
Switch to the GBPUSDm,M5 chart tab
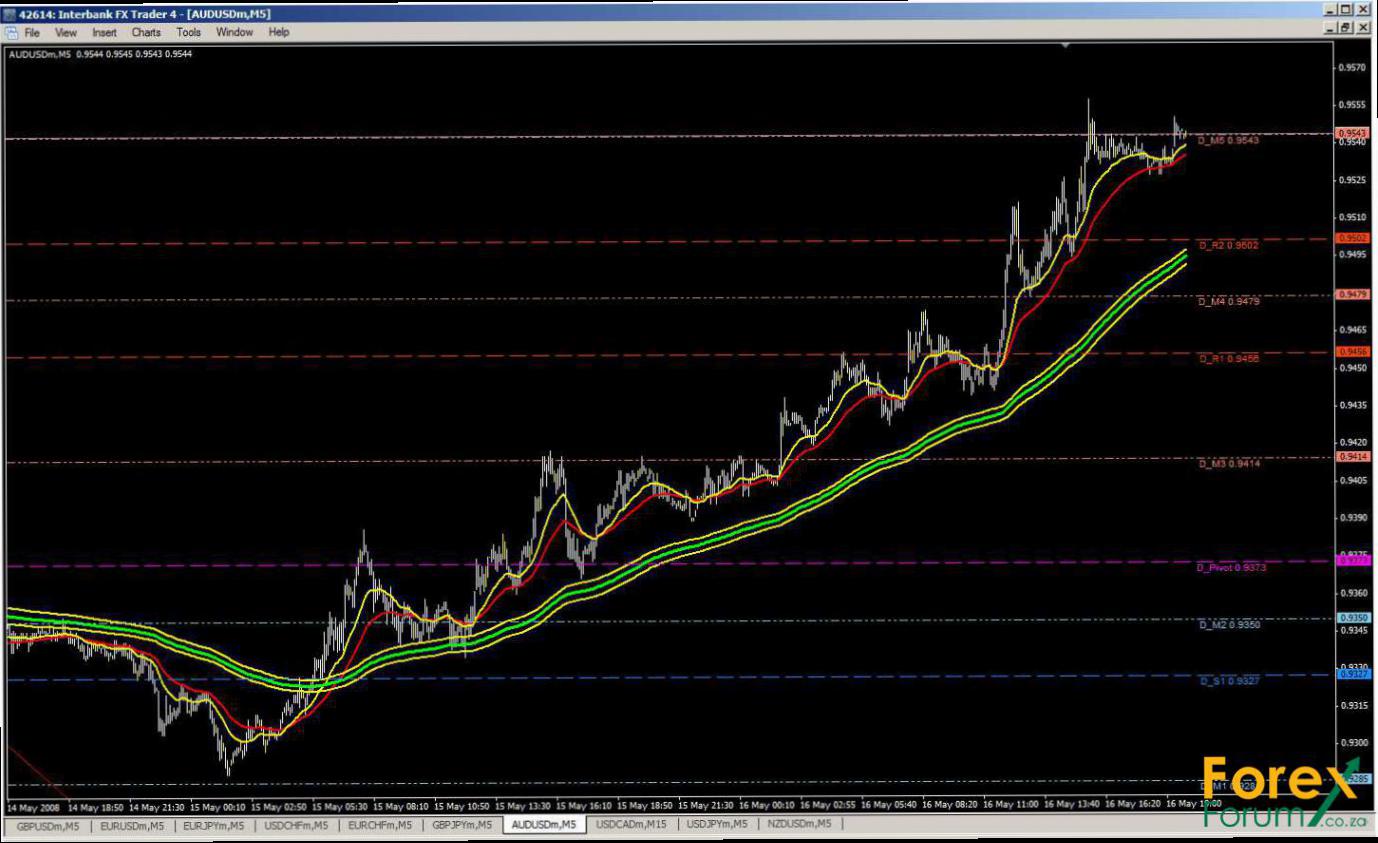tap(46, 825)
